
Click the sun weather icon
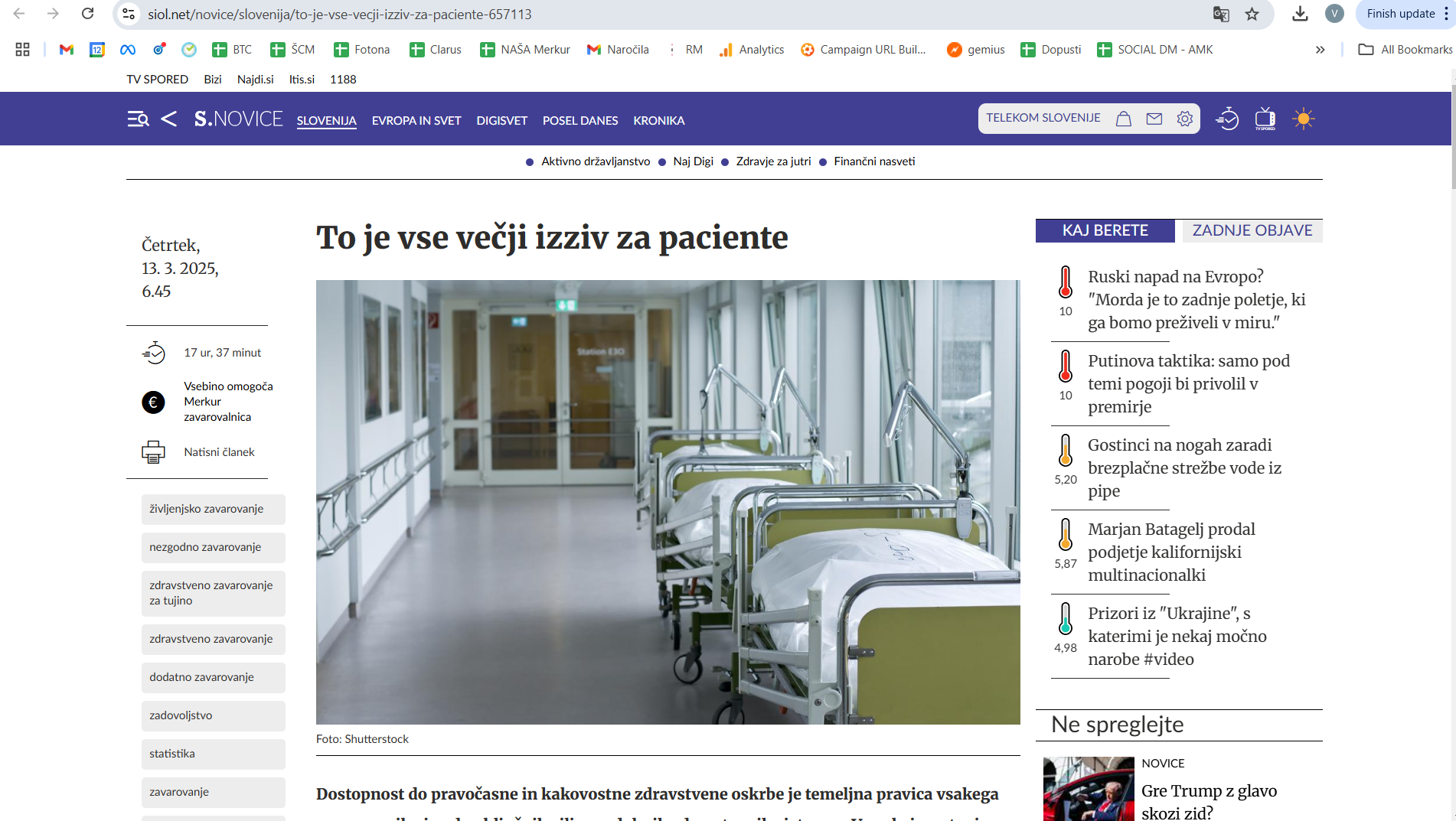(1303, 119)
